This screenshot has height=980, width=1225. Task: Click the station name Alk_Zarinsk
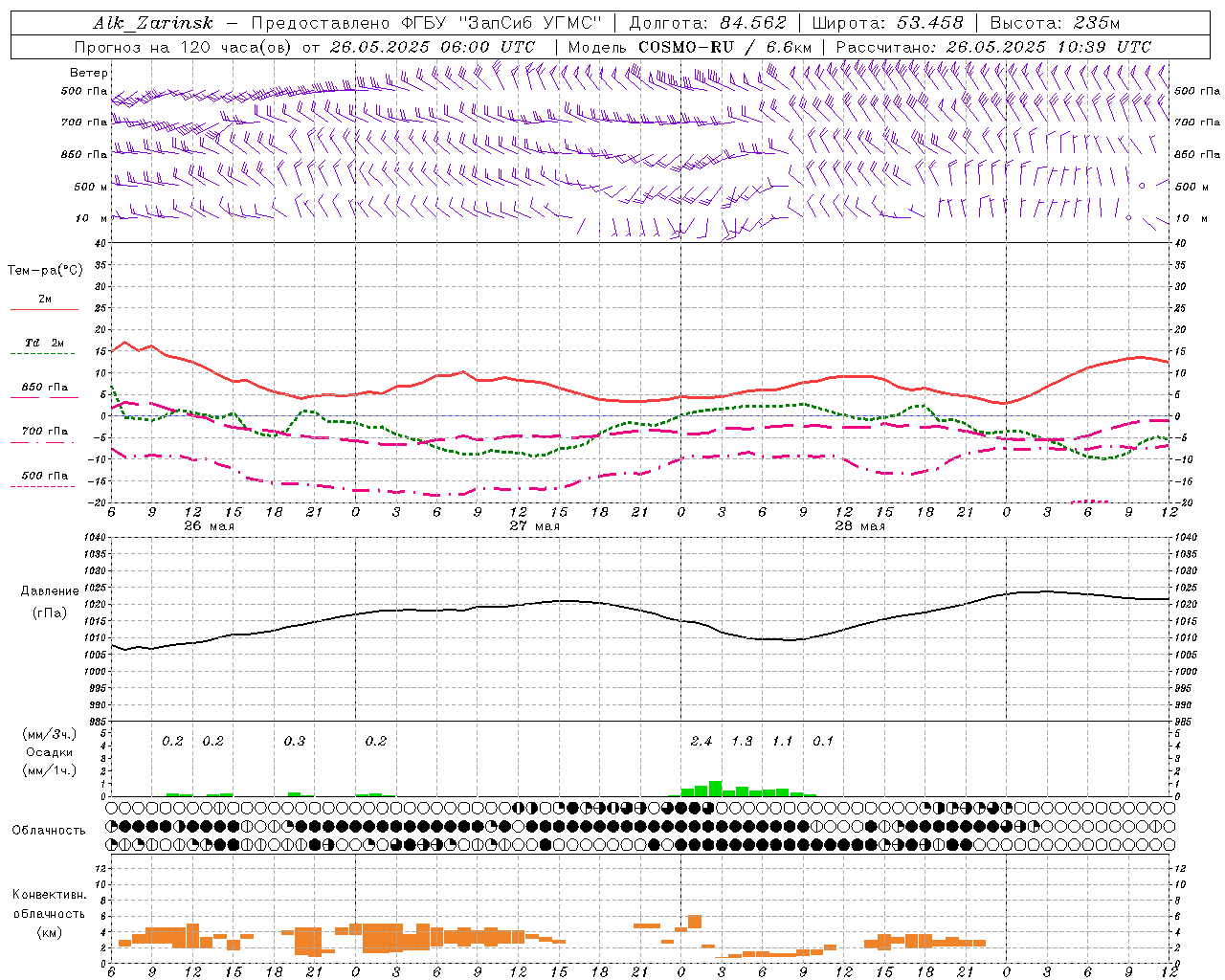(x=153, y=23)
